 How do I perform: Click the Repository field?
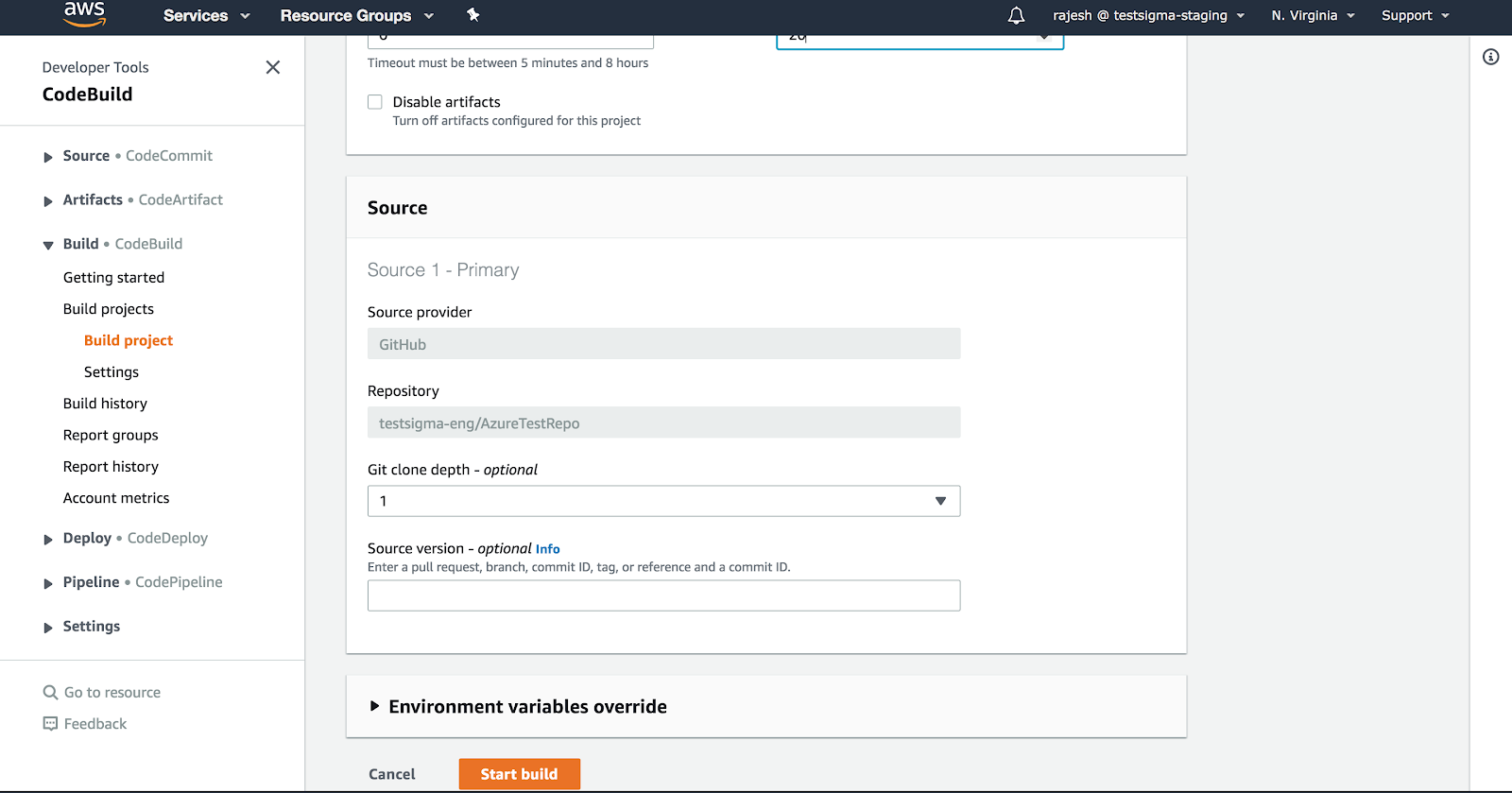[663, 422]
